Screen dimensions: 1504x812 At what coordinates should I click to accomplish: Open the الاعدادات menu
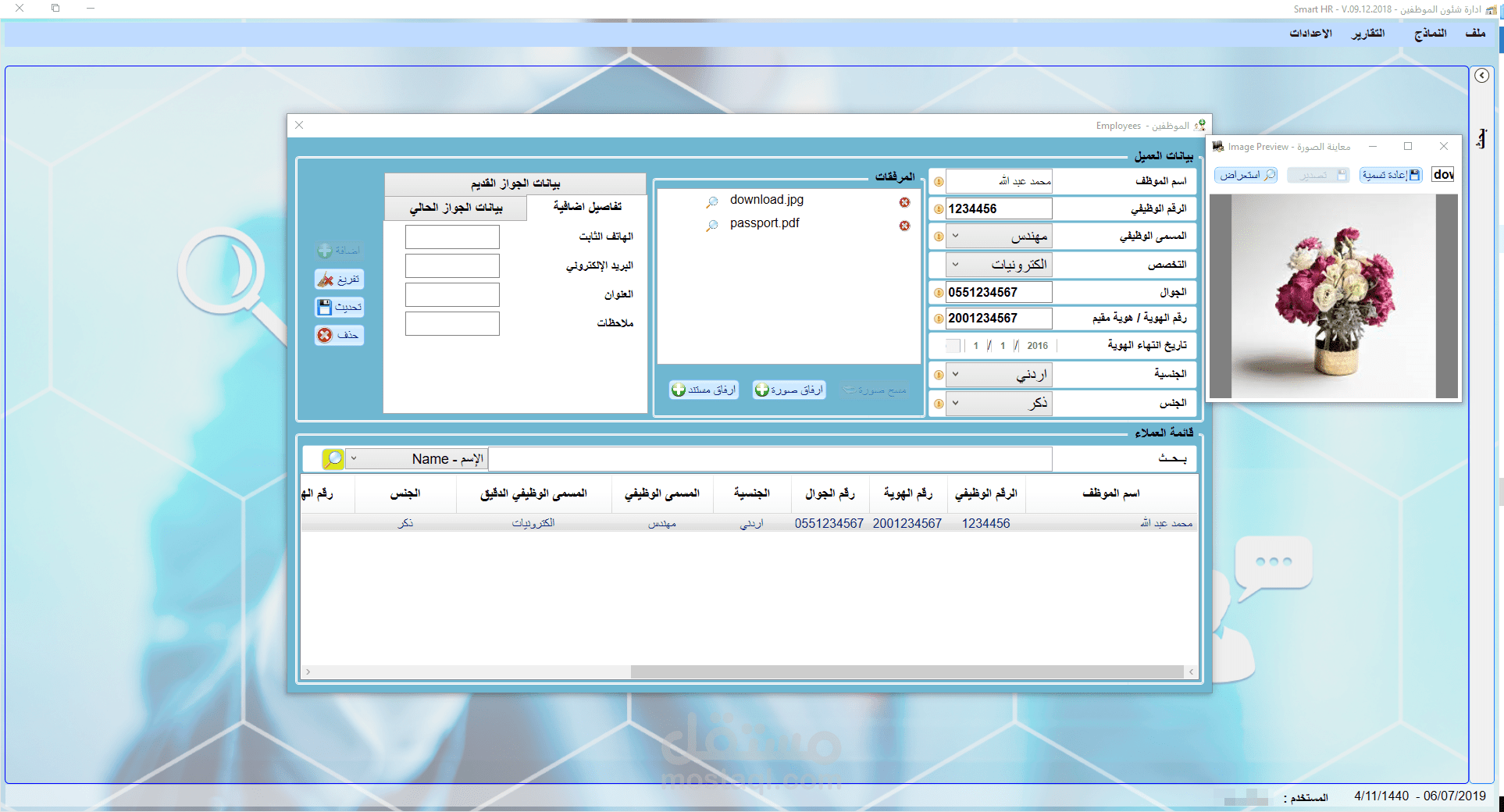(x=1312, y=34)
